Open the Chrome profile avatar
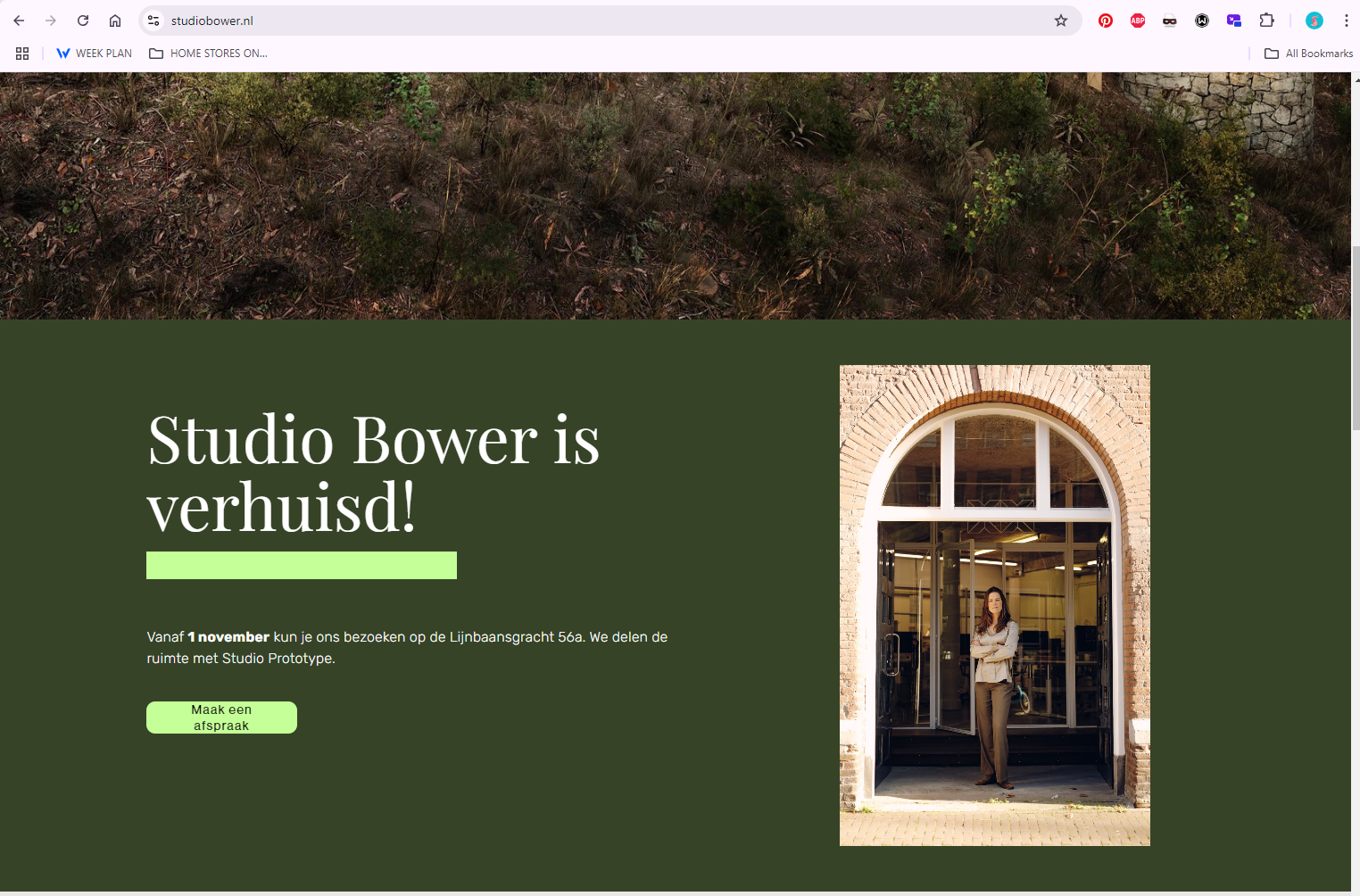This screenshot has width=1360, height=896. 1314,21
